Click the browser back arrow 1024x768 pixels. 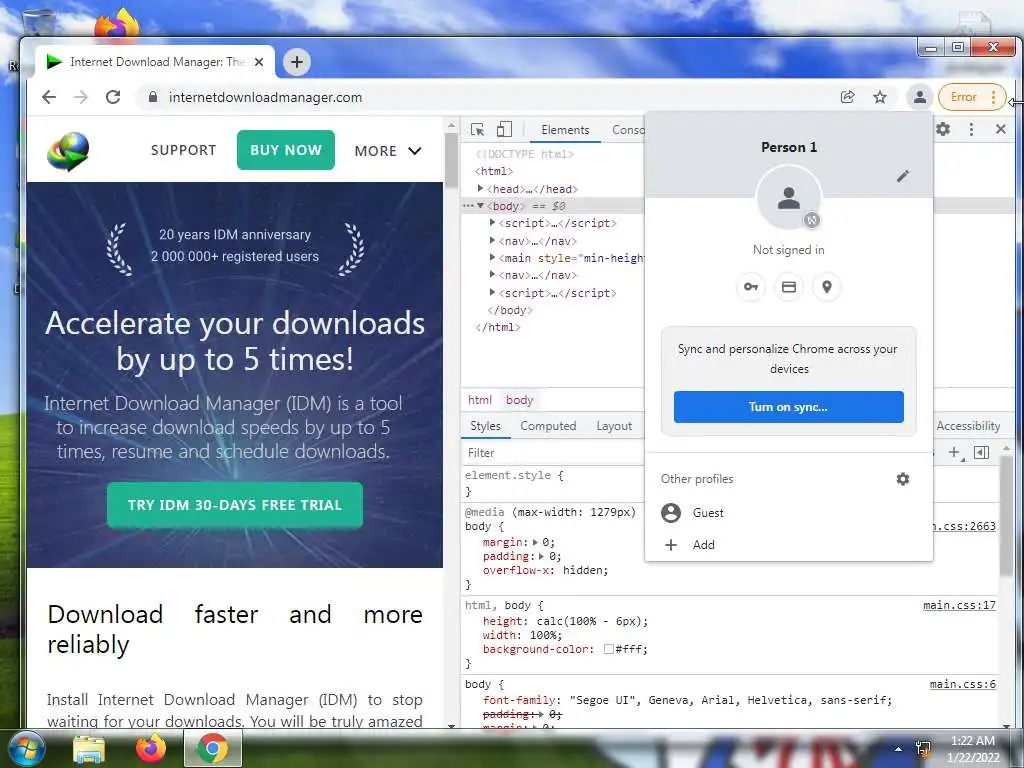click(x=49, y=97)
